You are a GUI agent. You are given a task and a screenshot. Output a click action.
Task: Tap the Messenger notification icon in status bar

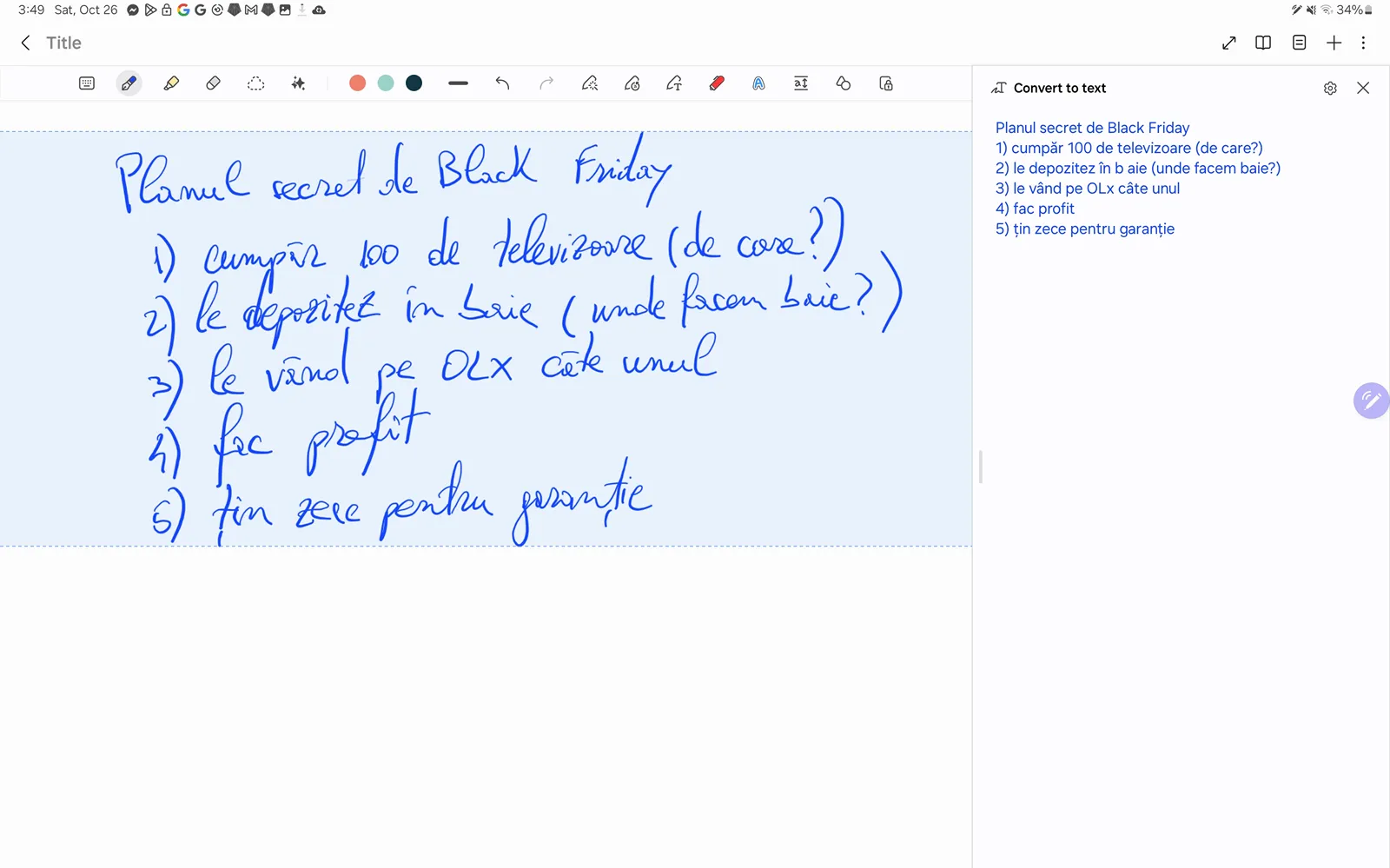point(133,10)
